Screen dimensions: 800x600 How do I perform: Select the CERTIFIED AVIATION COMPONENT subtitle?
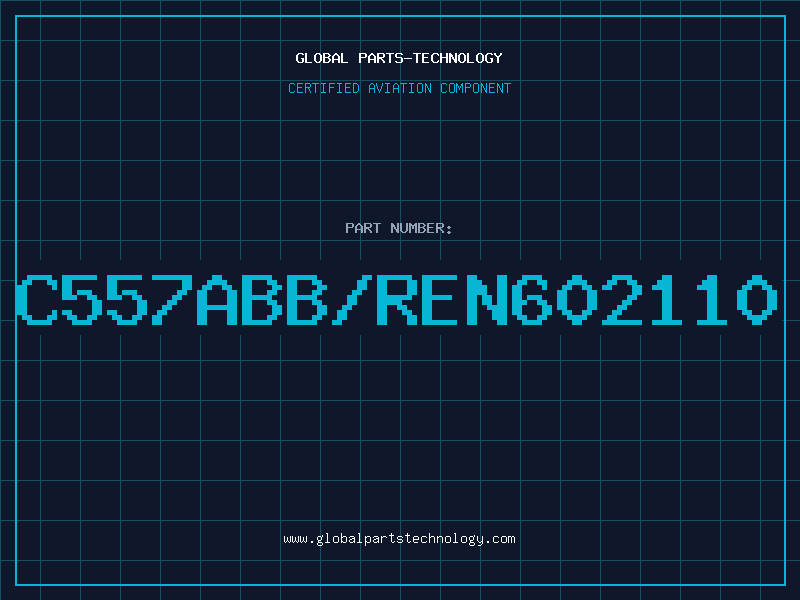click(x=399, y=88)
